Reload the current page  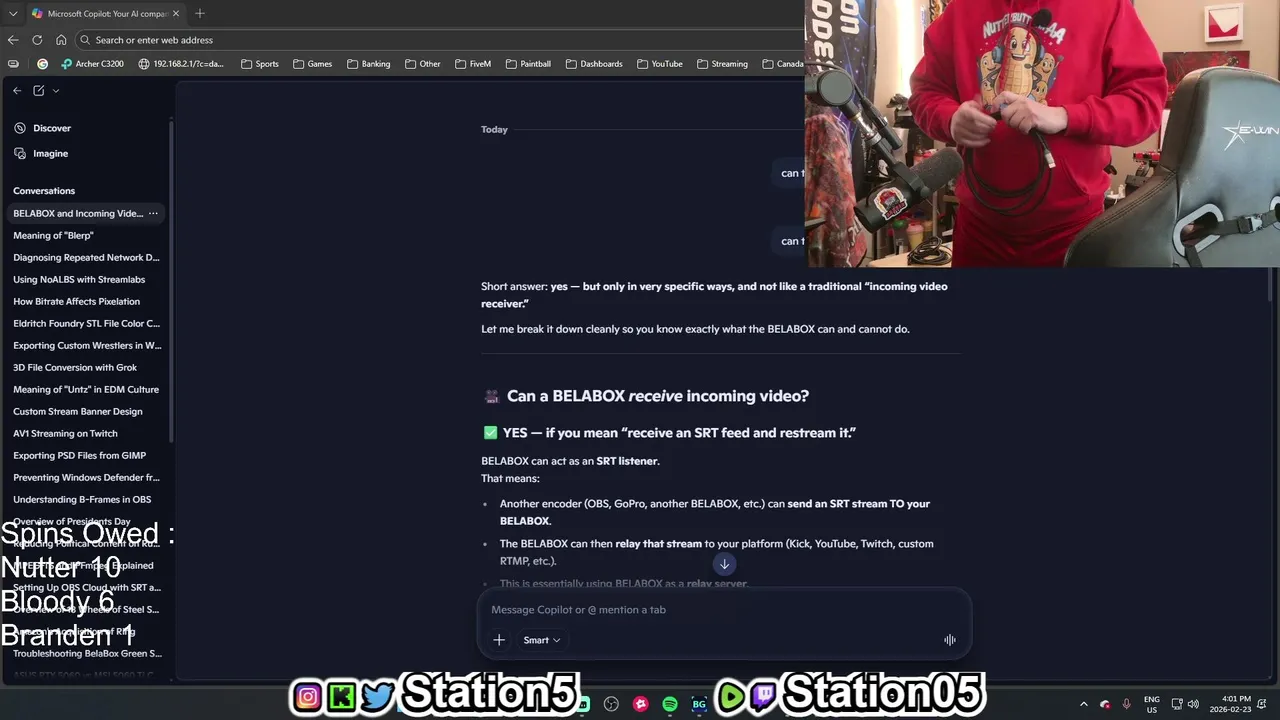pos(37,40)
